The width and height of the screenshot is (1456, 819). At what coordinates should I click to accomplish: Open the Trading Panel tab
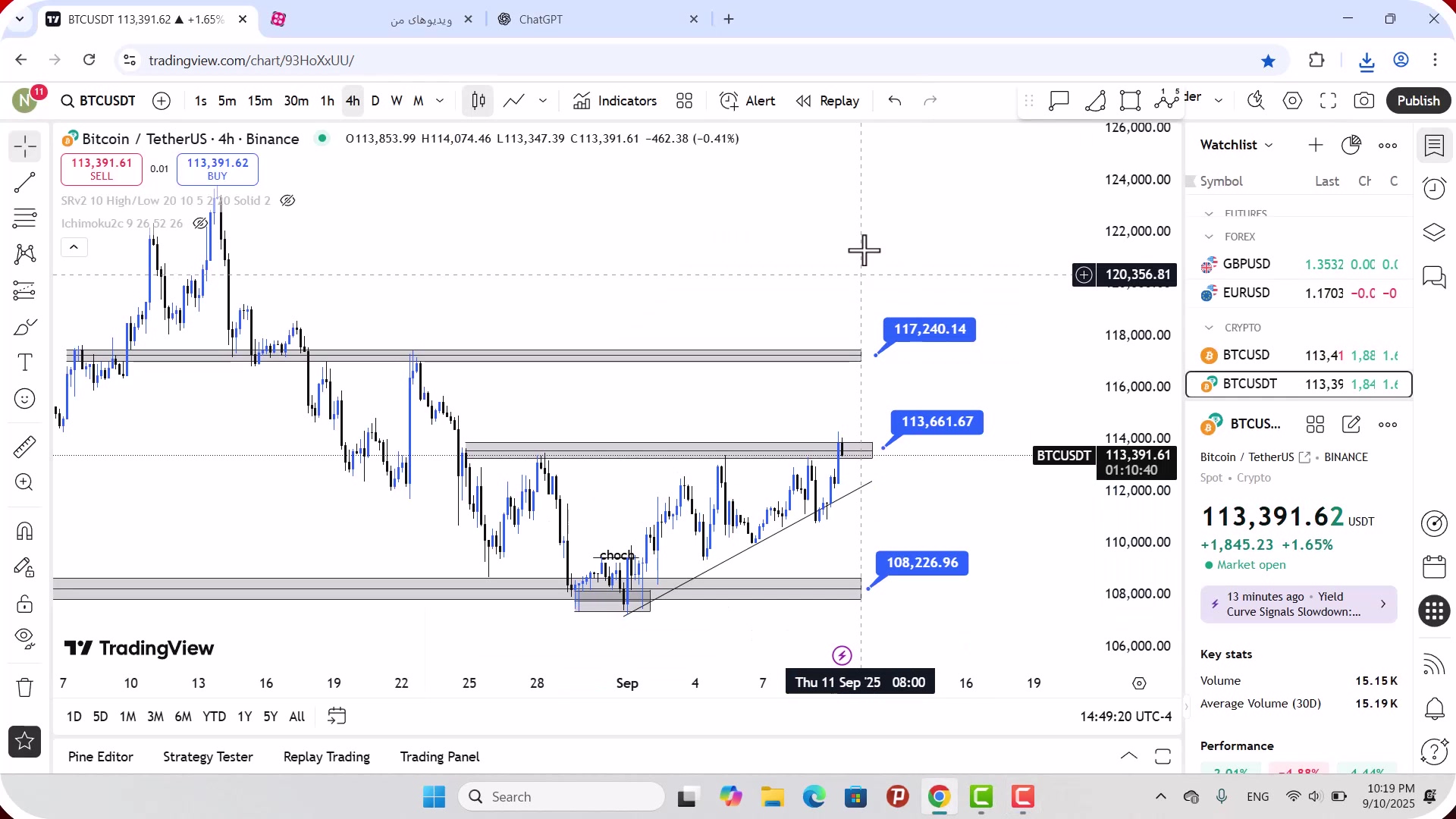(x=440, y=757)
